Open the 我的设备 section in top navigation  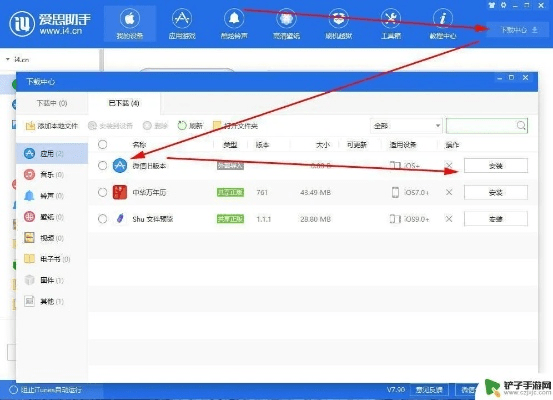tap(129, 24)
